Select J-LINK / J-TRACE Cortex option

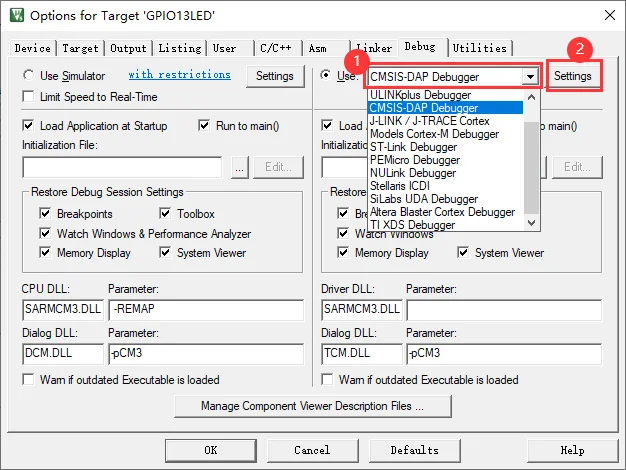pyautogui.click(x=446, y=121)
